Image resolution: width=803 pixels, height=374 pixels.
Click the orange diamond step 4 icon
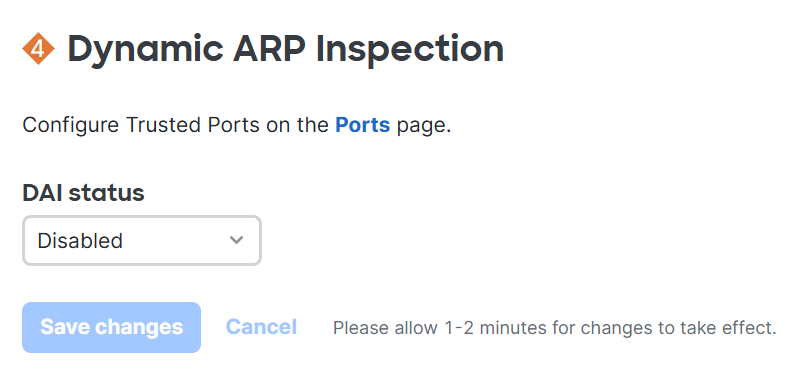point(38,49)
